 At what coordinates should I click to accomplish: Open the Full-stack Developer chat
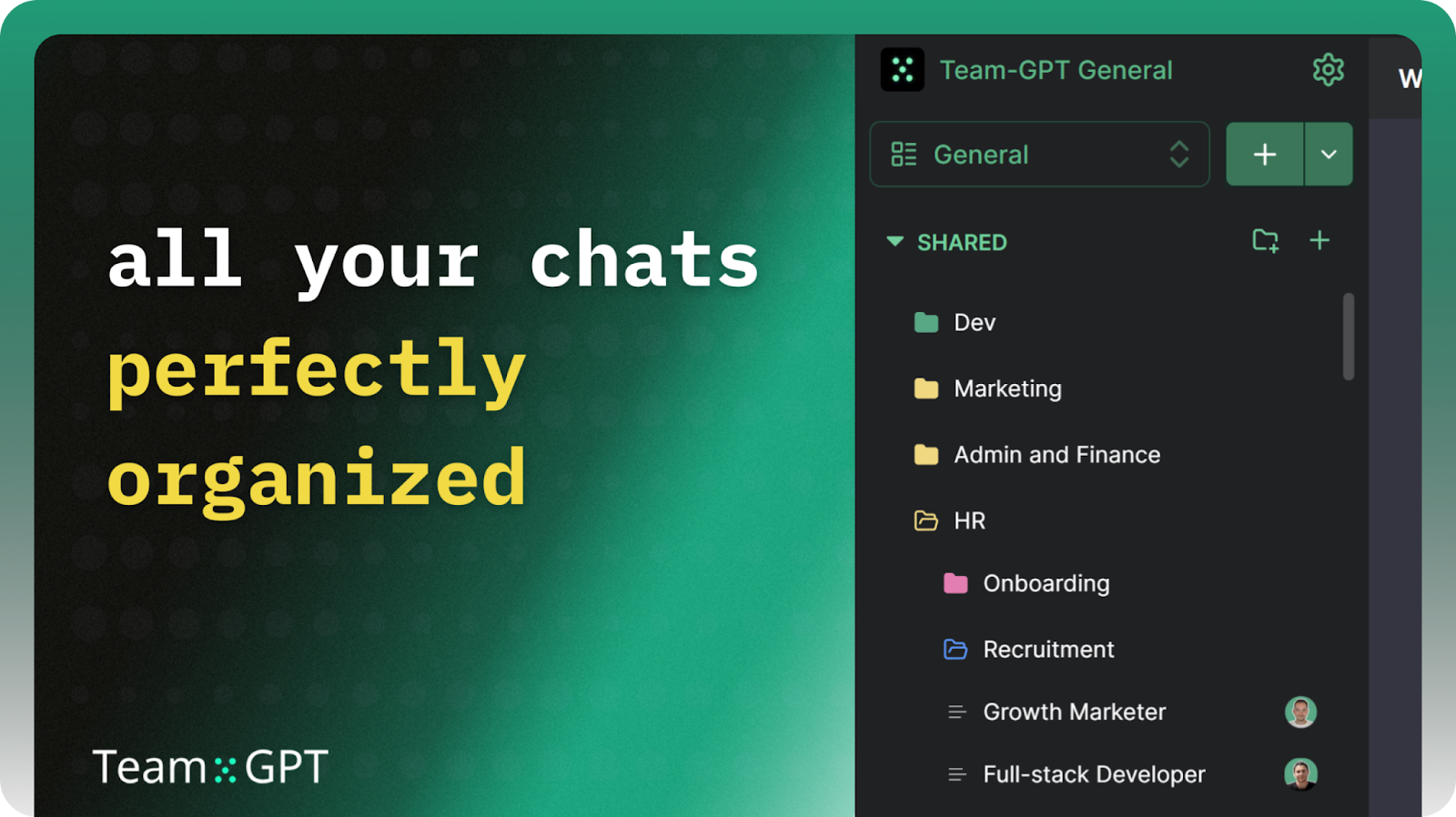click(x=1094, y=774)
